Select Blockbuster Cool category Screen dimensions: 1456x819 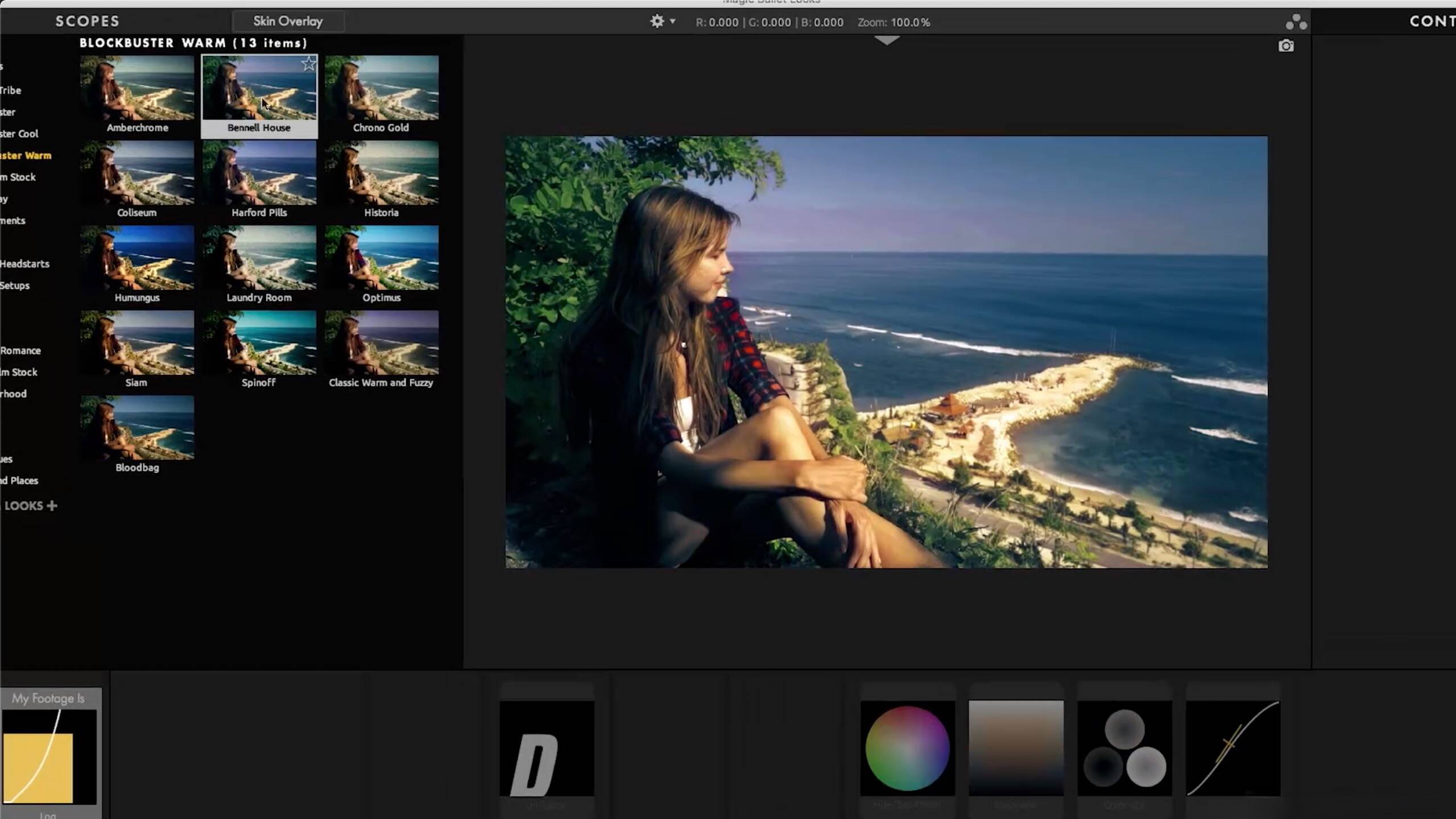[x=19, y=134]
